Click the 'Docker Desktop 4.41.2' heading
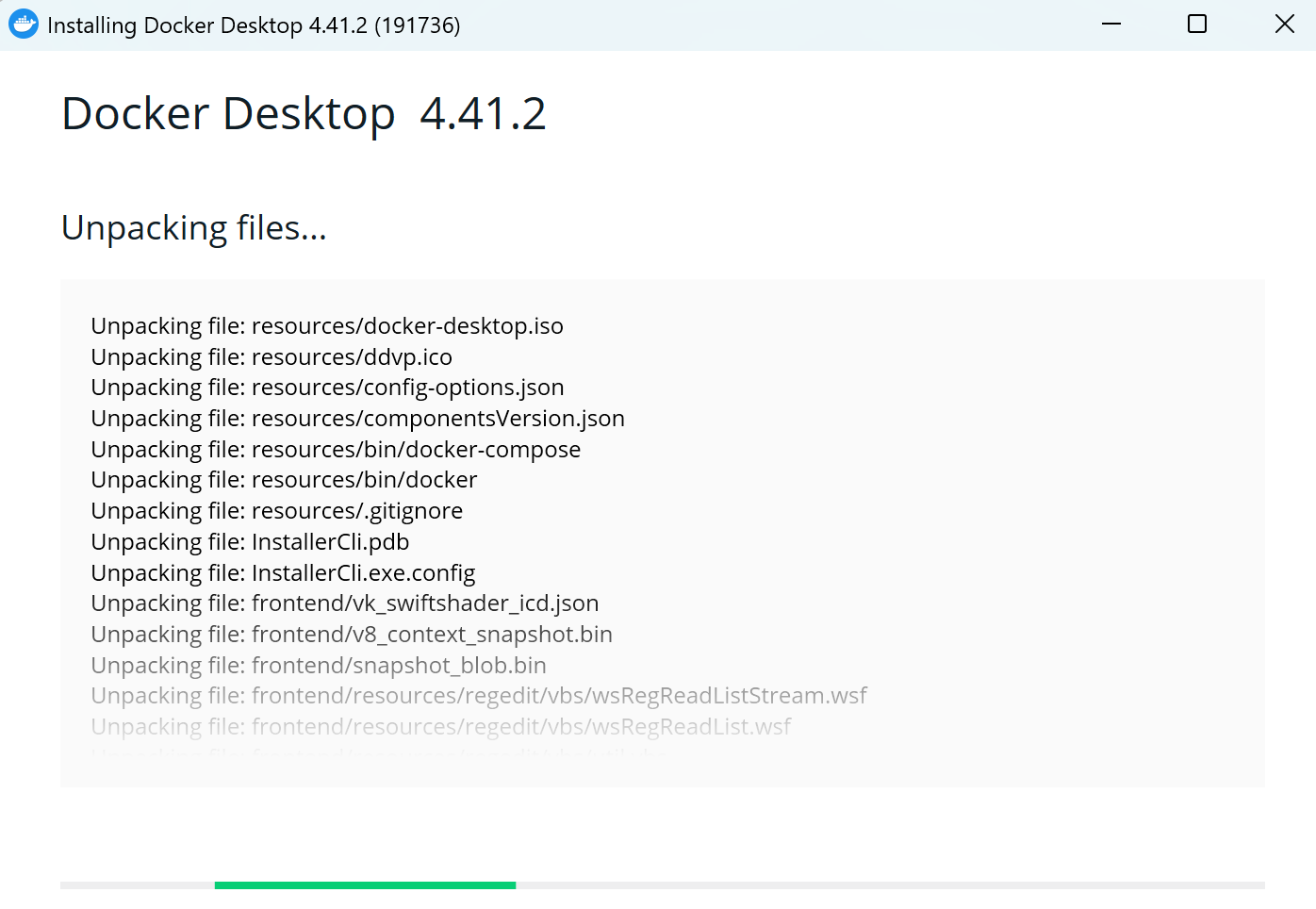1316x909 pixels. pos(304,114)
